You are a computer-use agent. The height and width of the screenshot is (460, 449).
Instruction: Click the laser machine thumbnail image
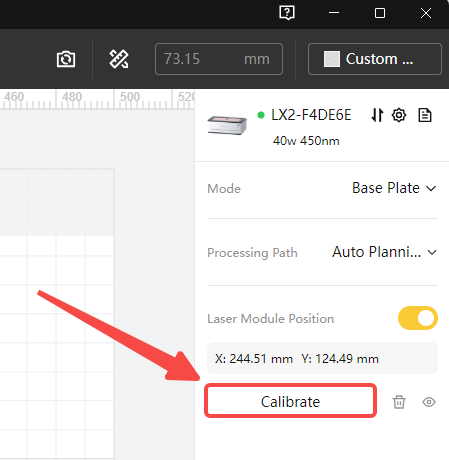(x=227, y=125)
